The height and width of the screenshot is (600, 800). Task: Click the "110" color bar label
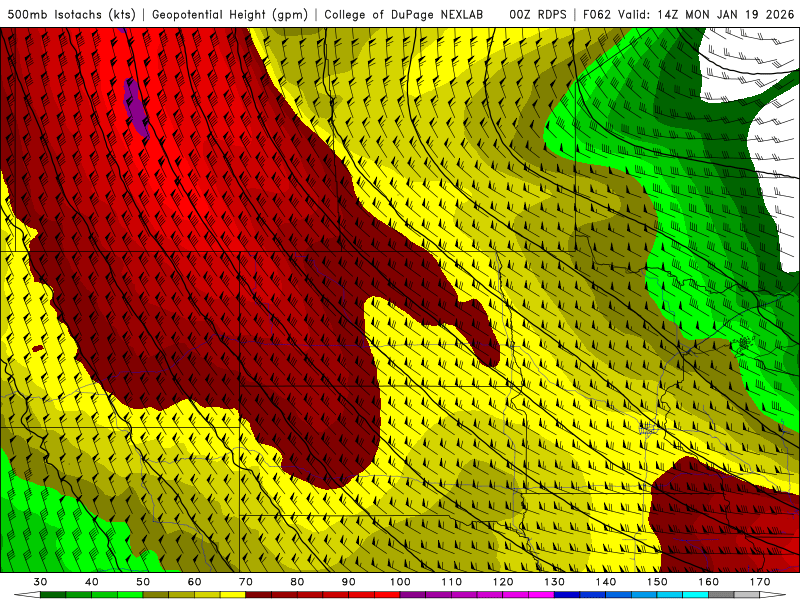[452, 582]
